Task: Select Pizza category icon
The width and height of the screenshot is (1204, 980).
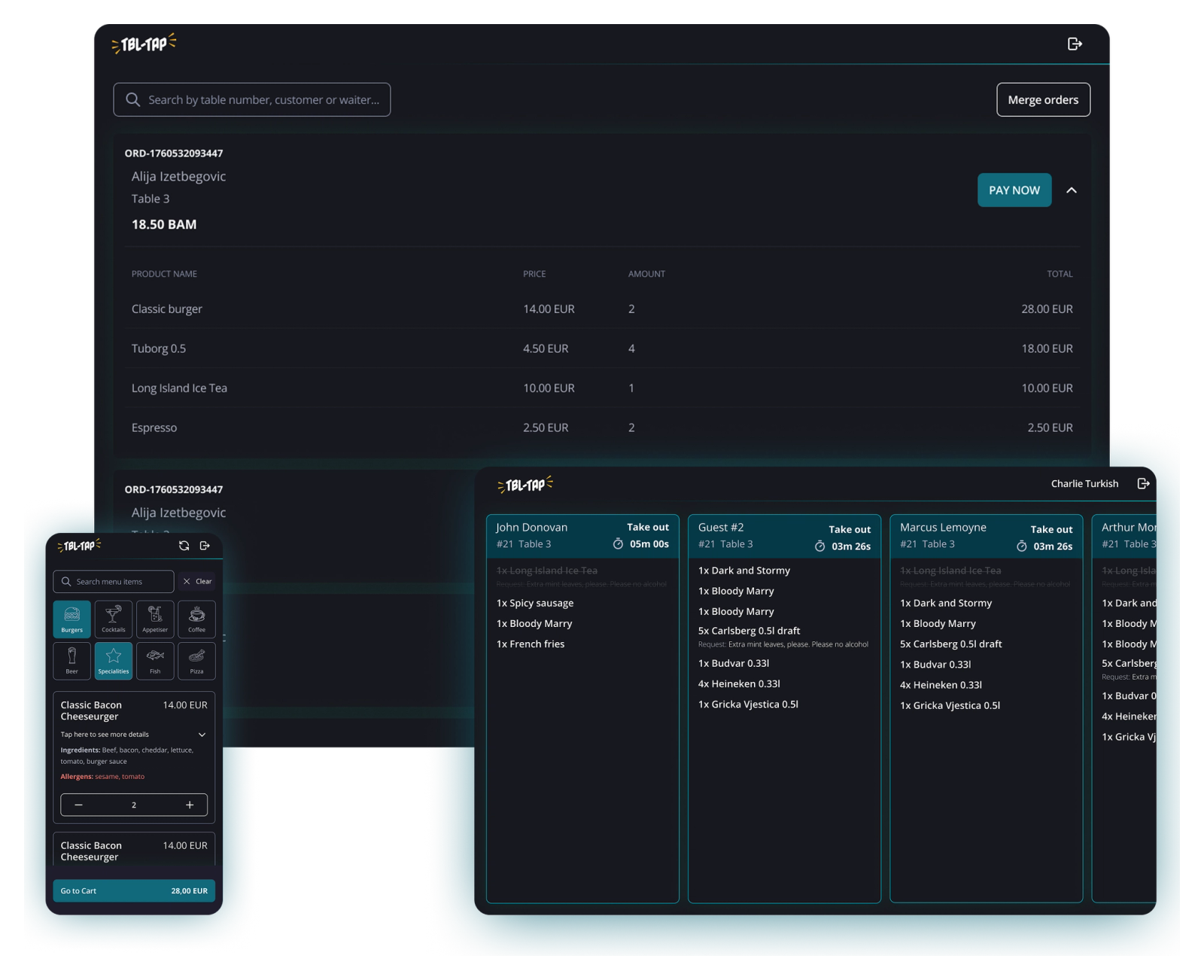Action: (196, 661)
